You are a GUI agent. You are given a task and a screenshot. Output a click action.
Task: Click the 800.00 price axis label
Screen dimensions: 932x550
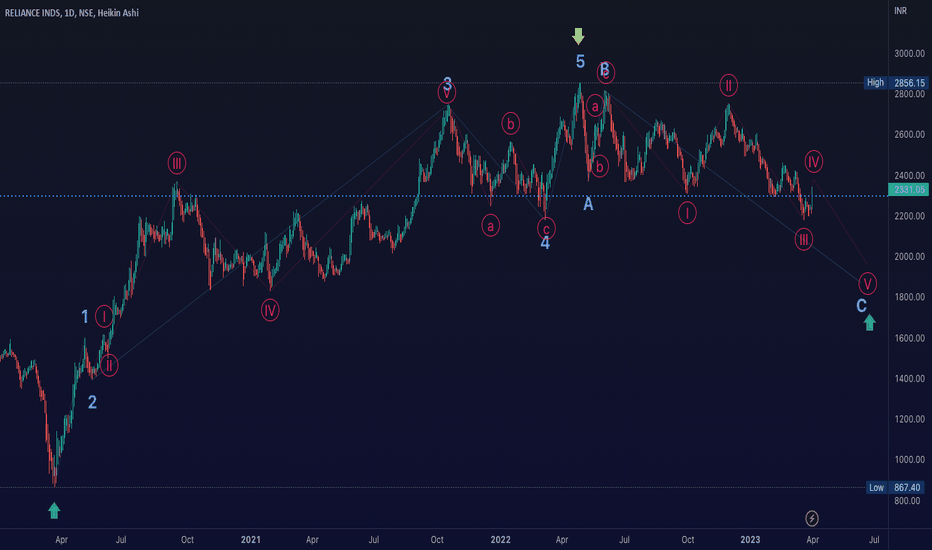click(x=908, y=501)
